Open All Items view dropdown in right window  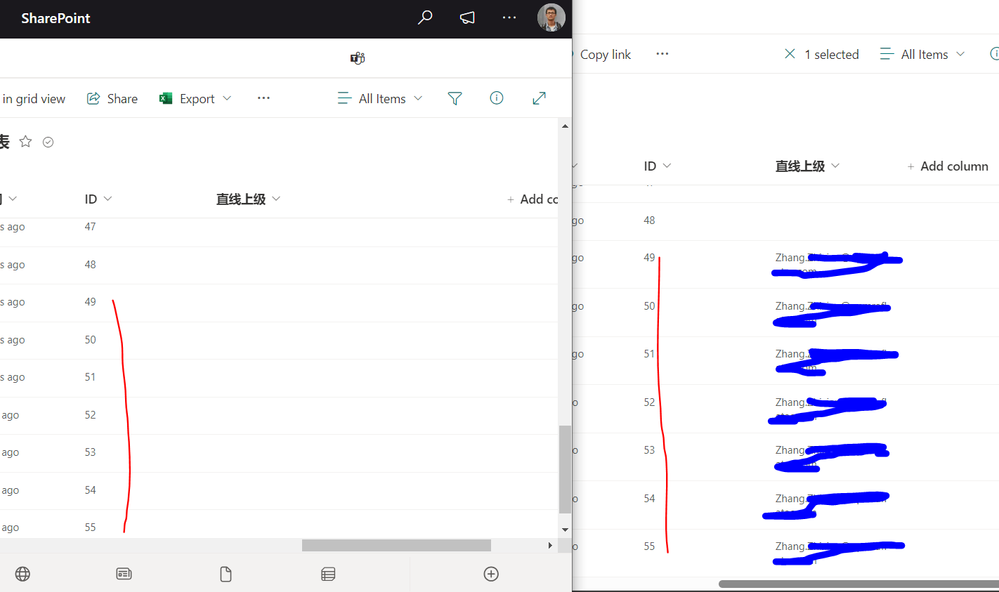923,54
